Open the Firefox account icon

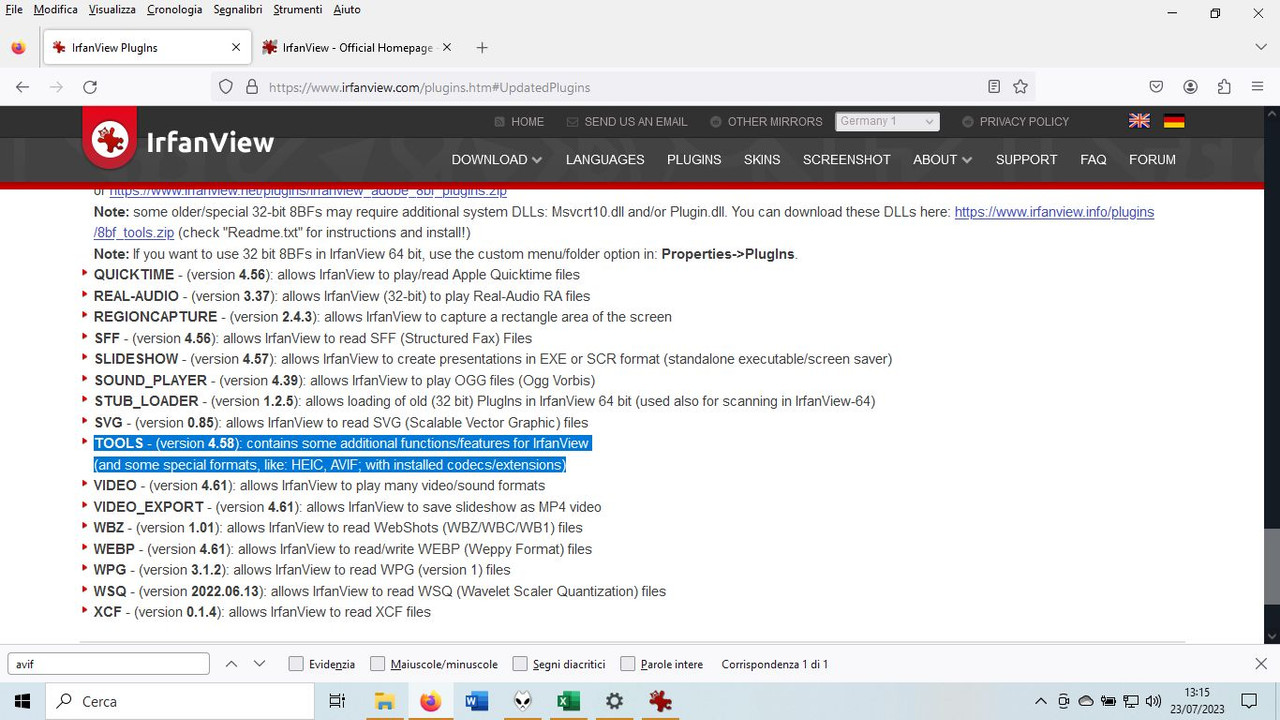click(1190, 87)
